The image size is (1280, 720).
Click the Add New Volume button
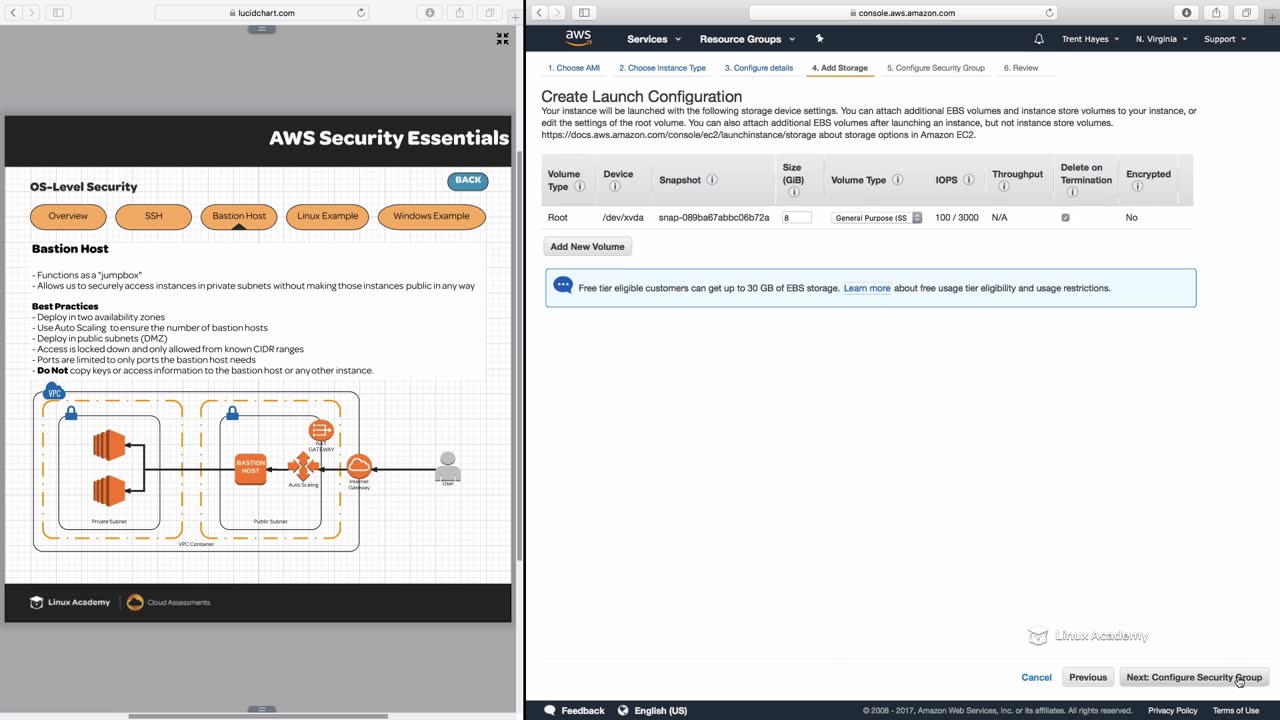pyautogui.click(x=587, y=246)
